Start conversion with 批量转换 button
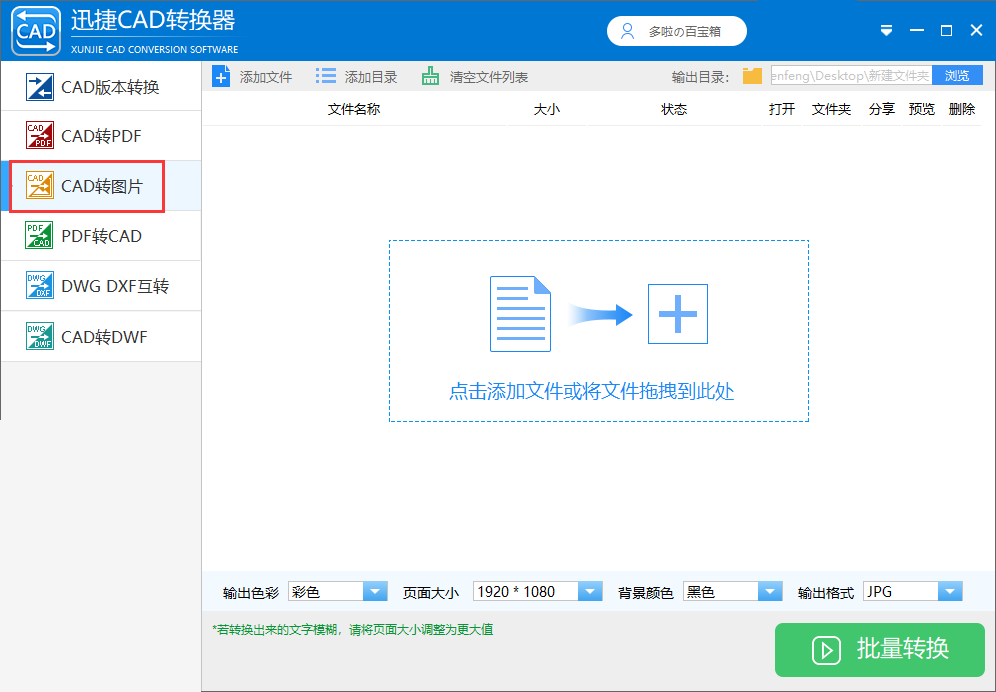Image resolution: width=996 pixels, height=692 pixels. [880, 649]
